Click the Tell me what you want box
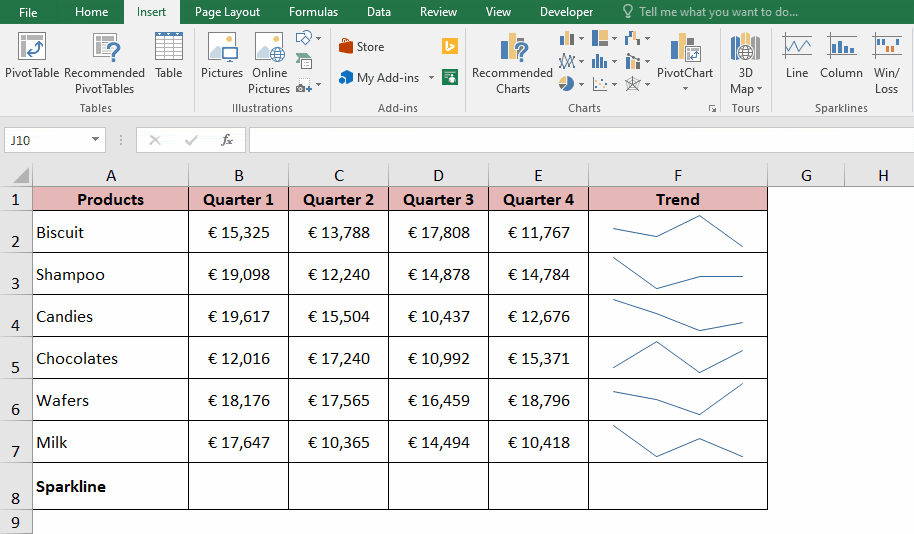The image size is (914, 534). tap(711, 12)
